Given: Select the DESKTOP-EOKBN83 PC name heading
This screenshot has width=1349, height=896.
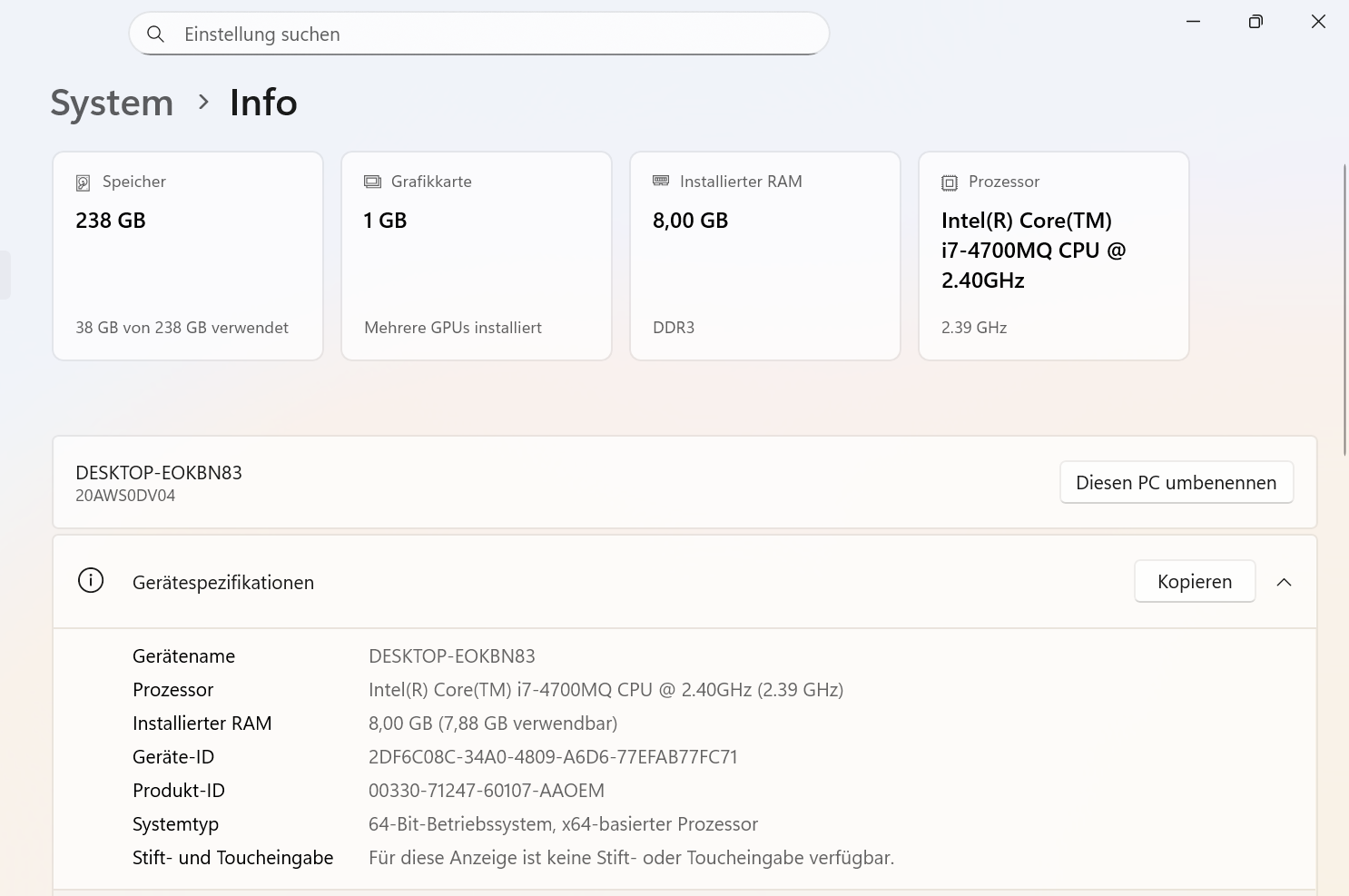Looking at the screenshot, I should (x=159, y=473).
